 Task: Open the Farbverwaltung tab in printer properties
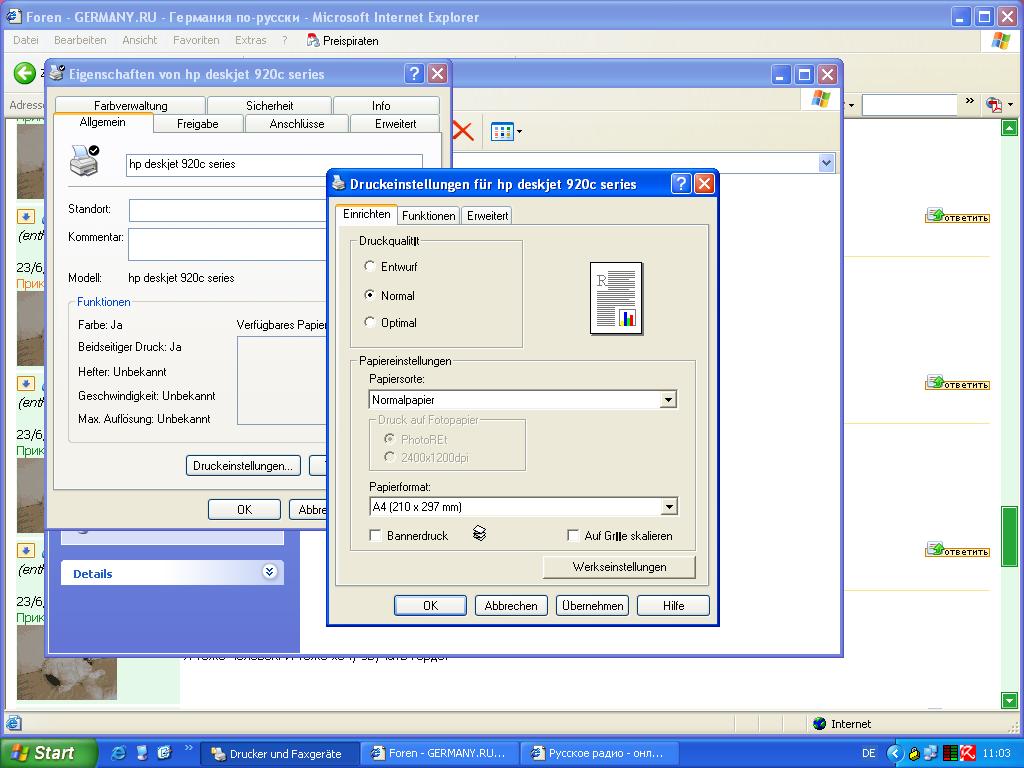(130, 105)
